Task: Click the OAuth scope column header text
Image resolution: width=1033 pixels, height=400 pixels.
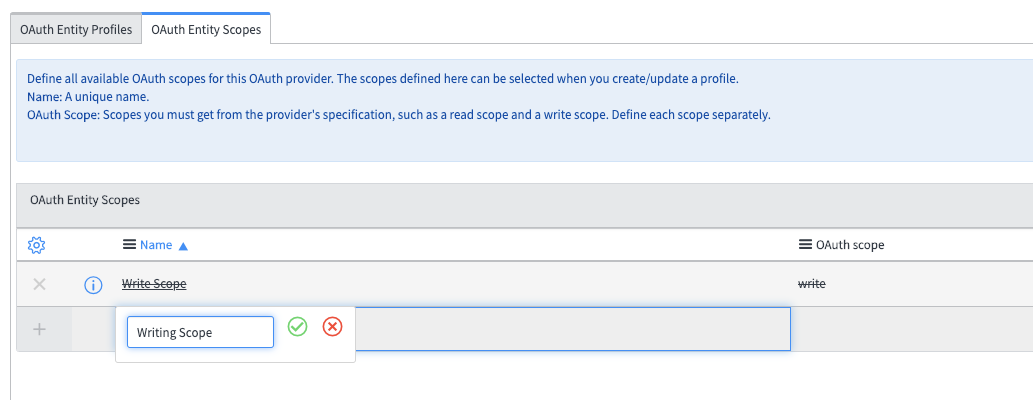Action: click(850, 245)
